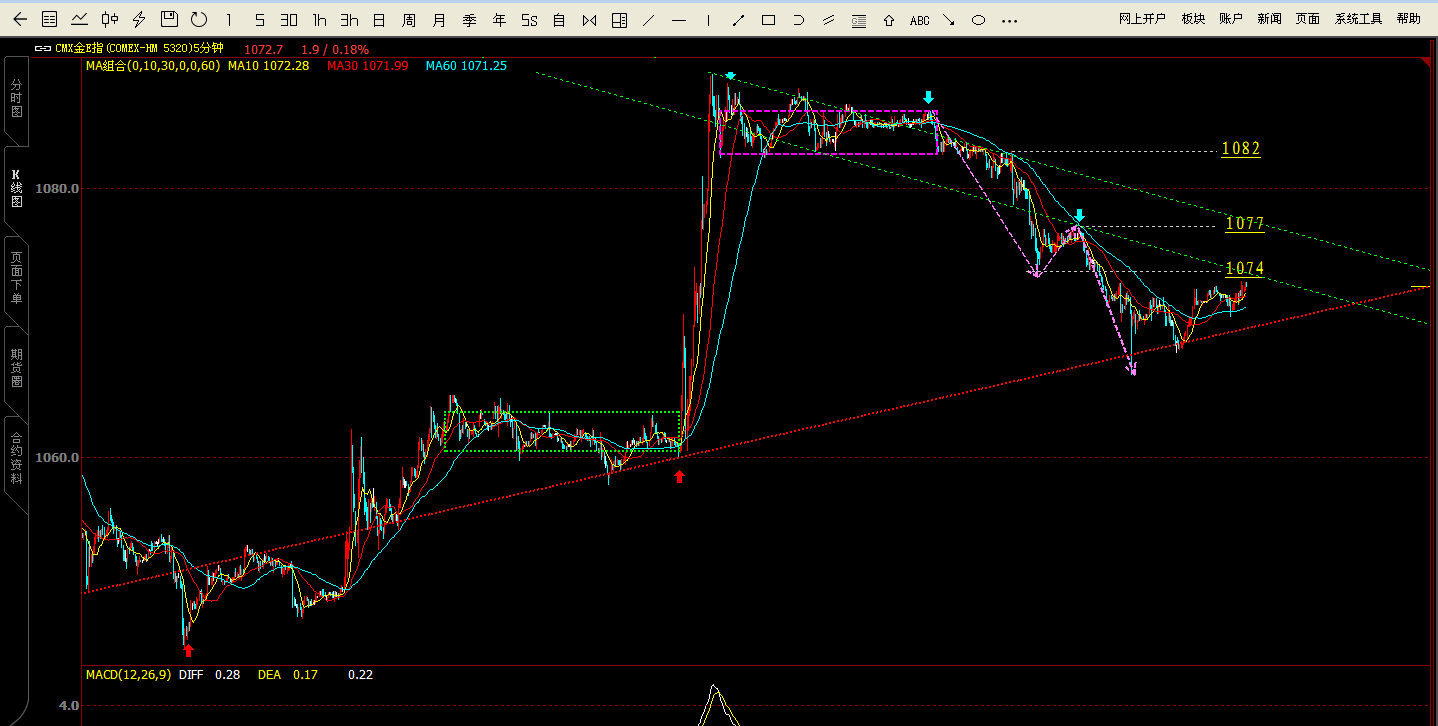Open the 板块 menu
Image resolution: width=1438 pixels, height=726 pixels.
1193,19
